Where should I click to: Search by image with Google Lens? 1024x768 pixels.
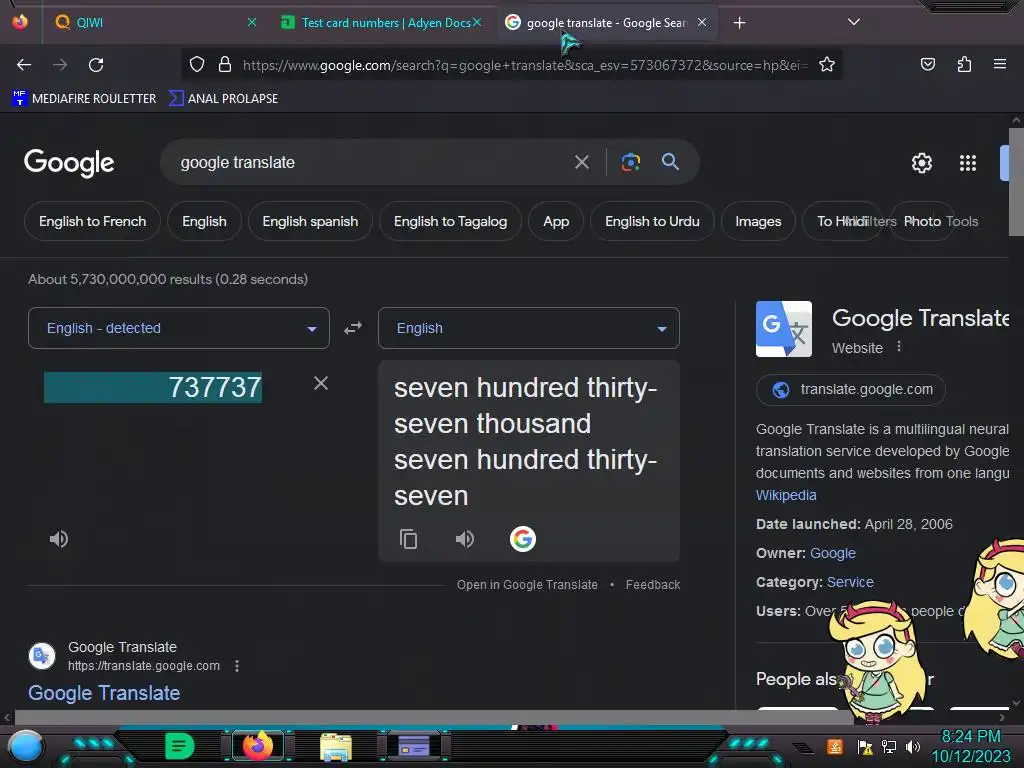630,162
